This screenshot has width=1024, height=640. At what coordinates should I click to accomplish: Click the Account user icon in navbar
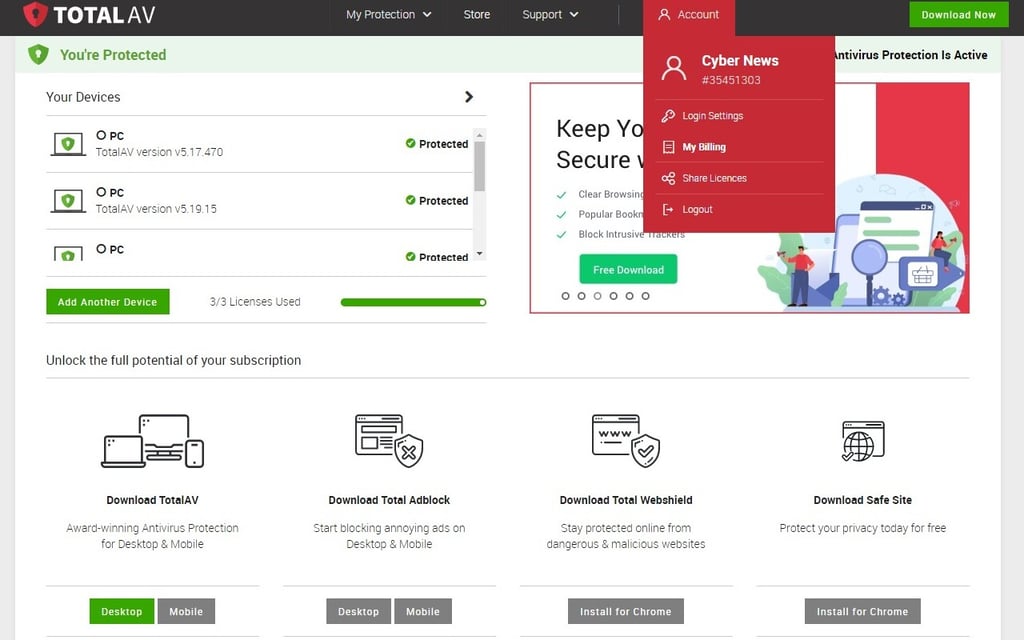pyautogui.click(x=664, y=14)
